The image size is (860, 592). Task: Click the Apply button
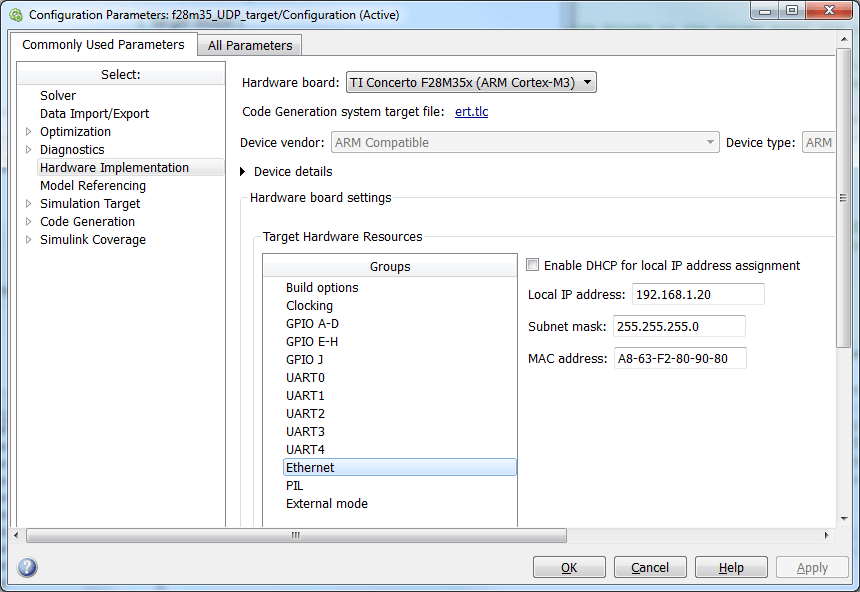tap(812, 567)
